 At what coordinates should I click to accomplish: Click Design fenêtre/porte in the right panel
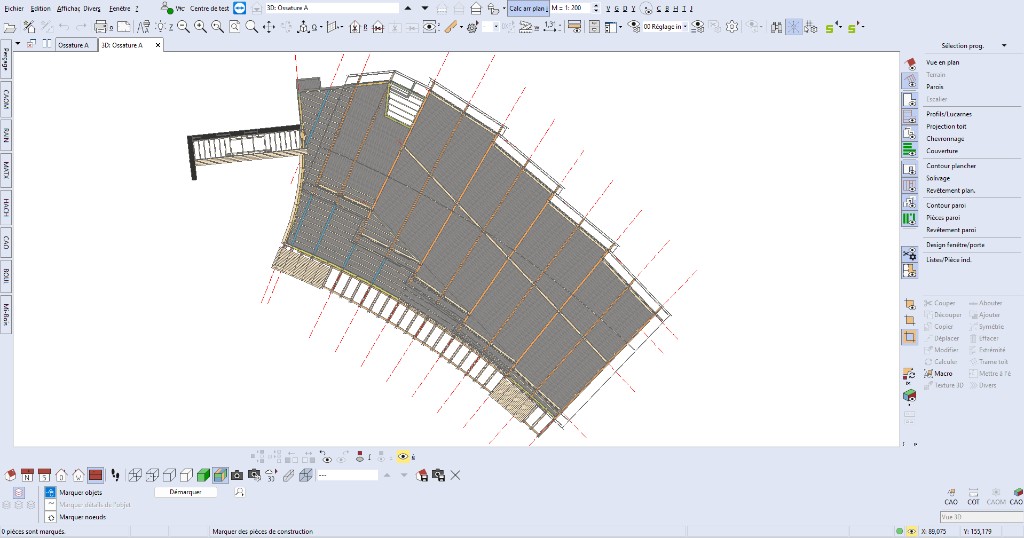[x=955, y=245]
